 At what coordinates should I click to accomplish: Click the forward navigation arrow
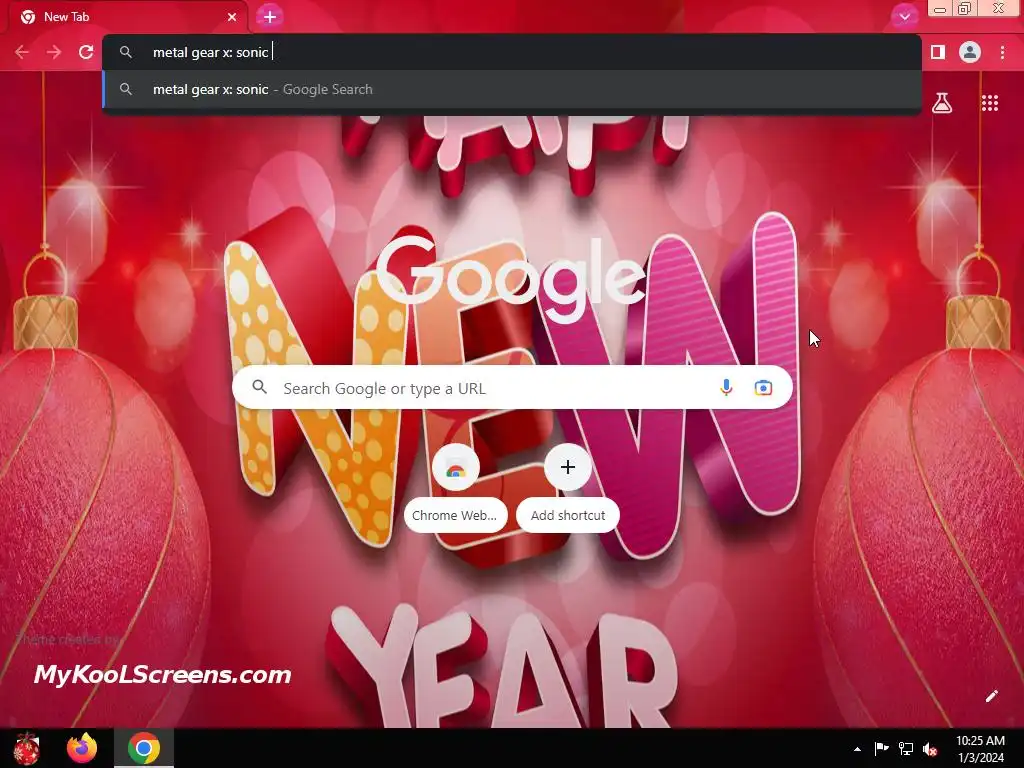[54, 52]
